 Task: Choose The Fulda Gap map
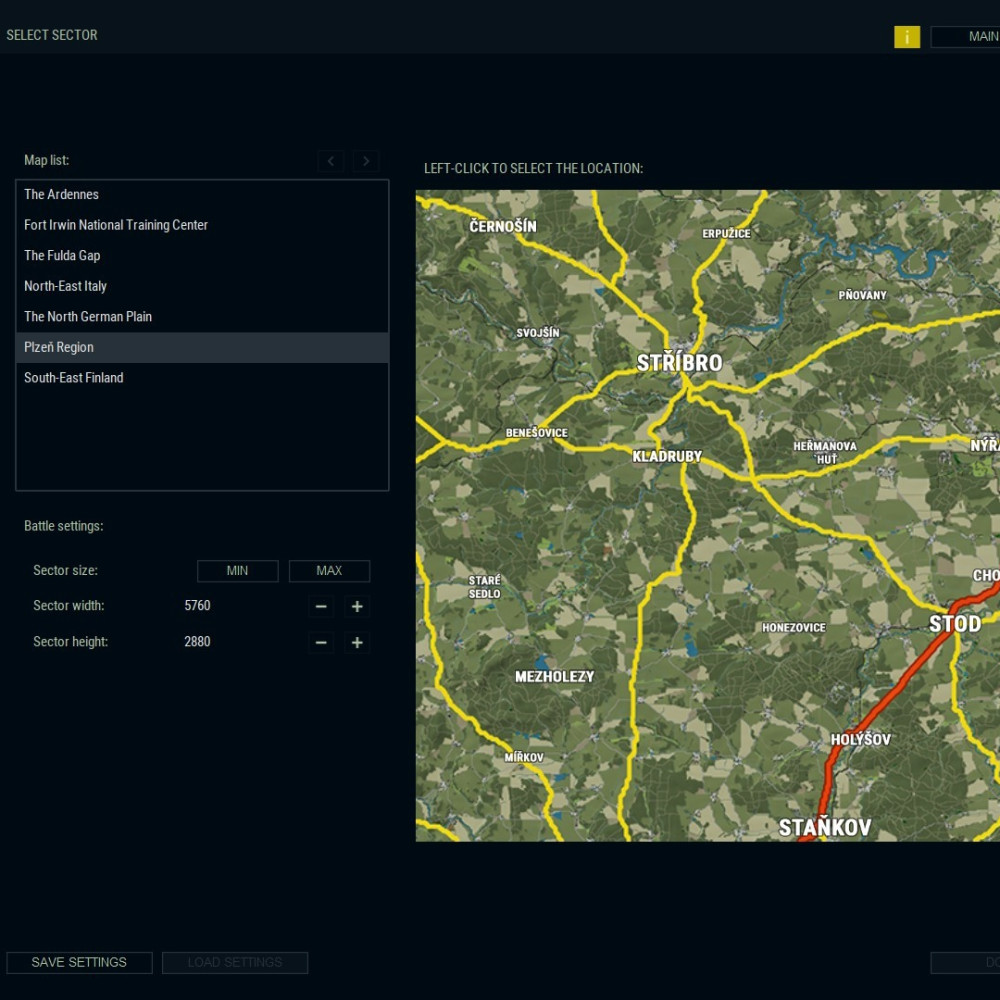tap(62, 256)
